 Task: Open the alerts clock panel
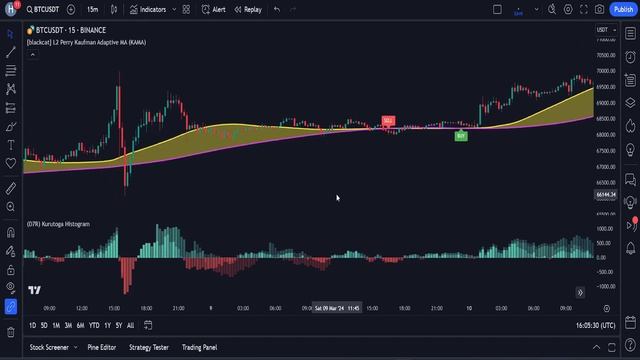point(630,57)
